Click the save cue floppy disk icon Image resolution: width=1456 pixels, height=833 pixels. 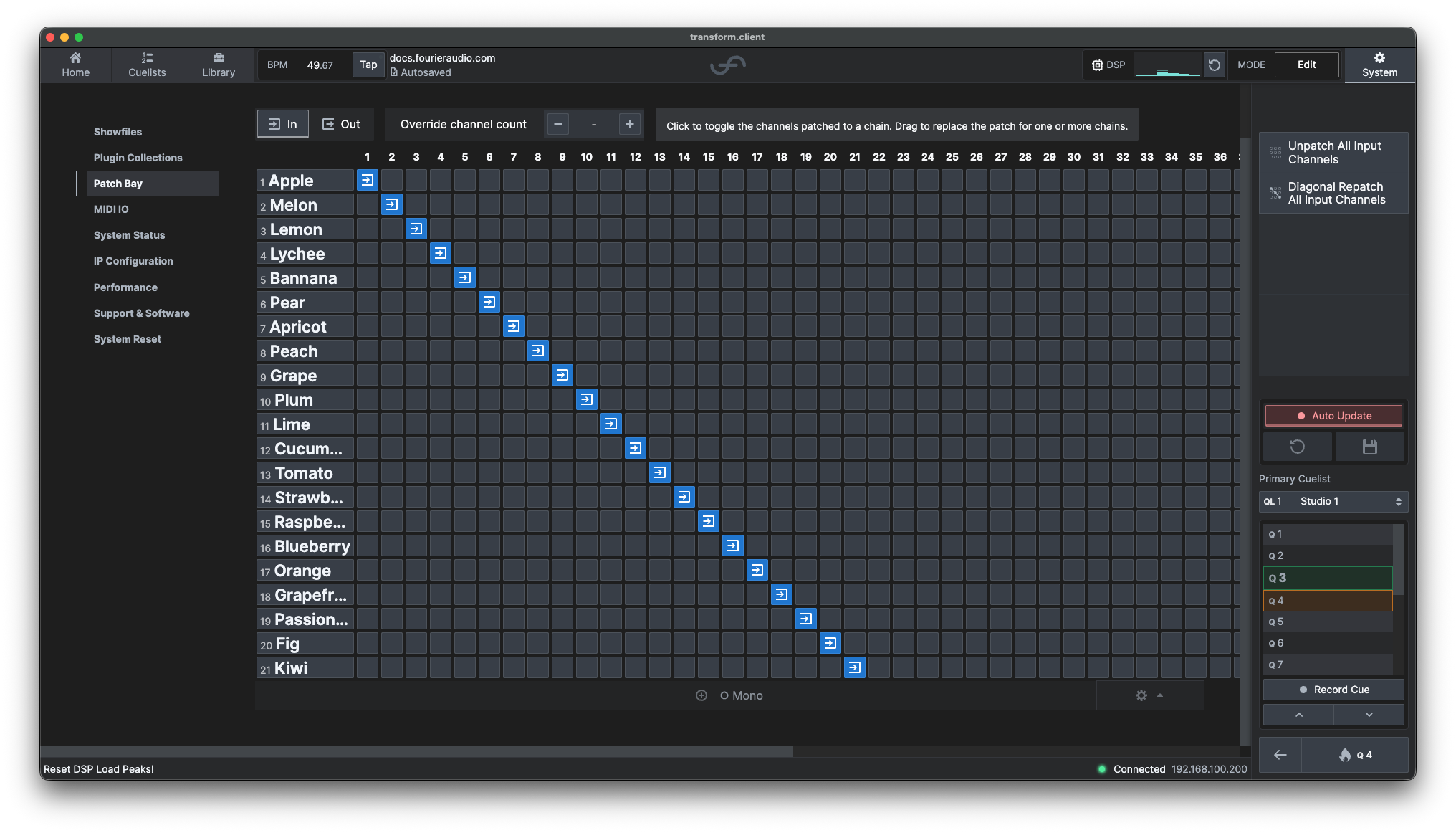pos(1369,447)
